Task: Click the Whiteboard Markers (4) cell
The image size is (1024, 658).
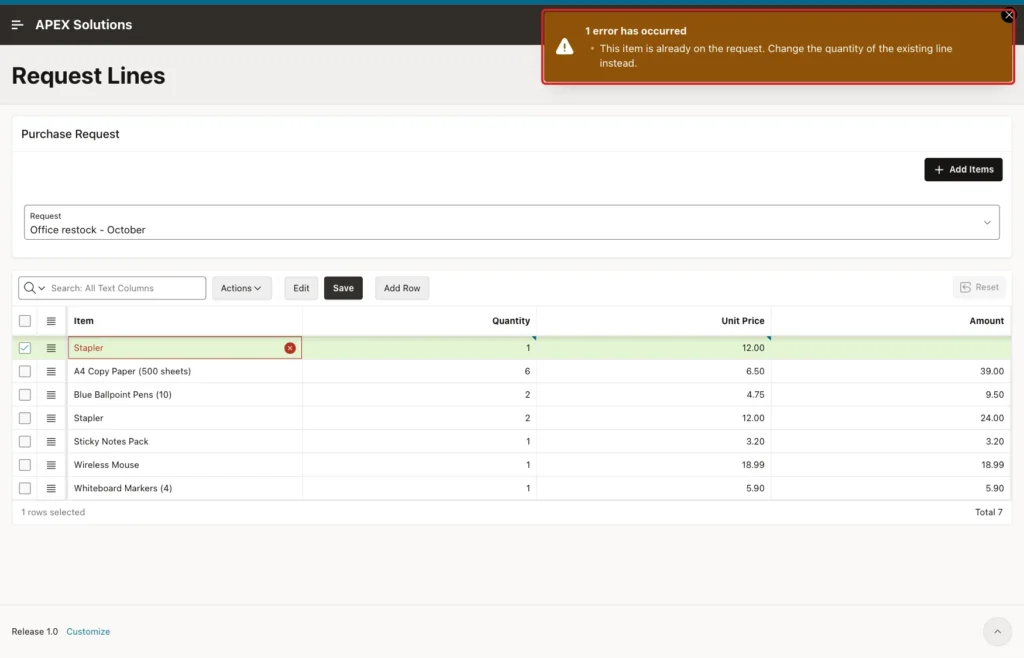Action: (x=185, y=488)
